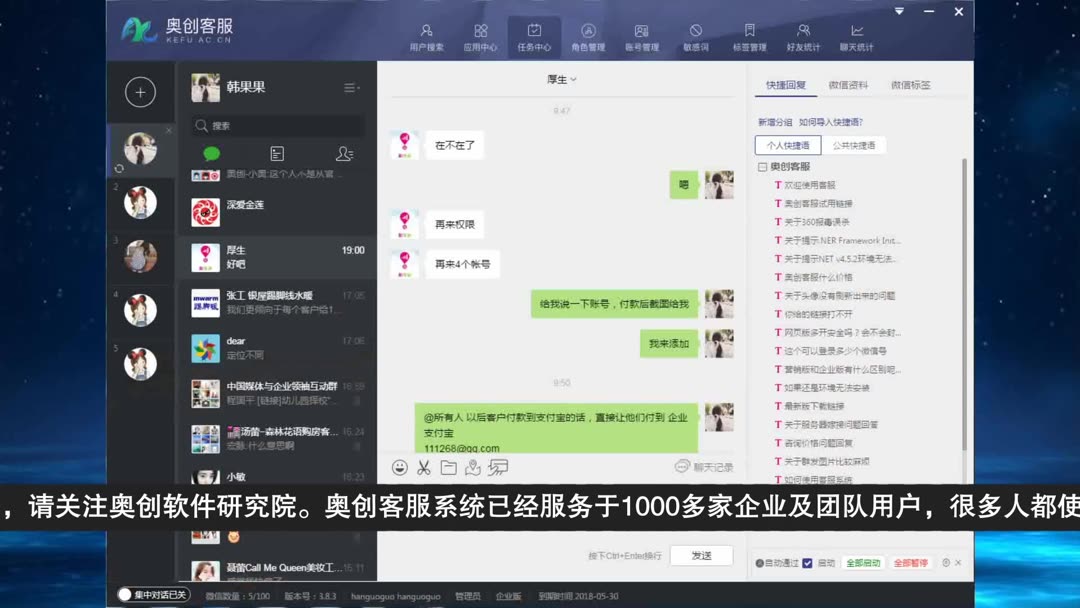Click the 发送 send button
The height and width of the screenshot is (608, 1080).
click(x=702, y=555)
